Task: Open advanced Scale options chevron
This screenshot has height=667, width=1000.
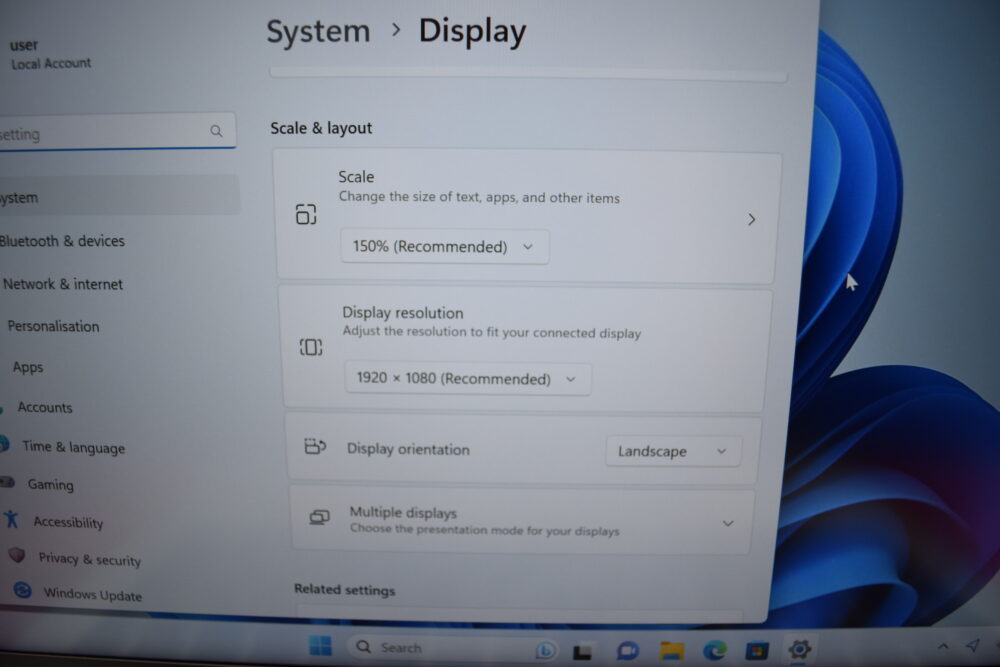Action: 751,219
